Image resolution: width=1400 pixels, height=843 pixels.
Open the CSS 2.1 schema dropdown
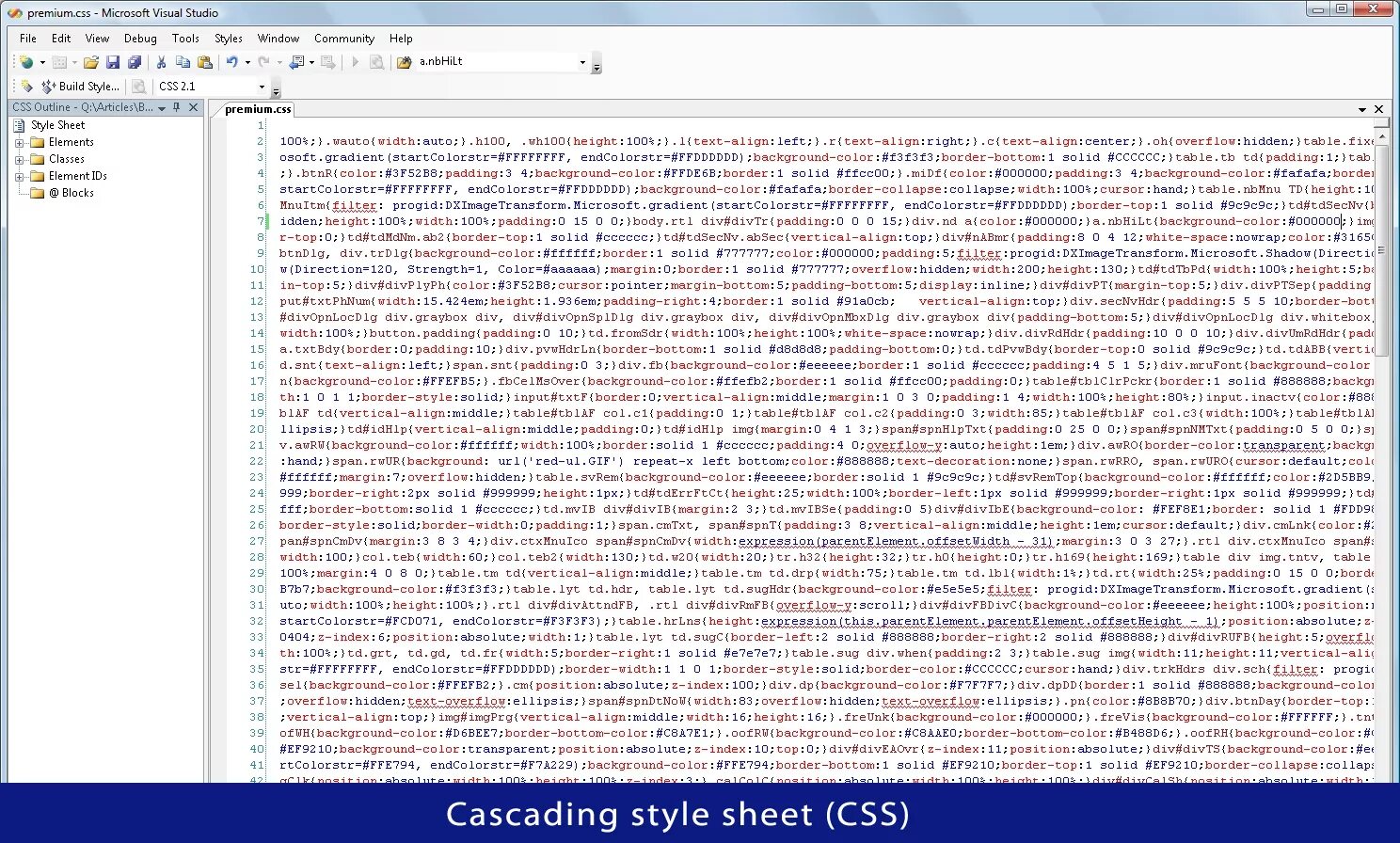pos(262,87)
